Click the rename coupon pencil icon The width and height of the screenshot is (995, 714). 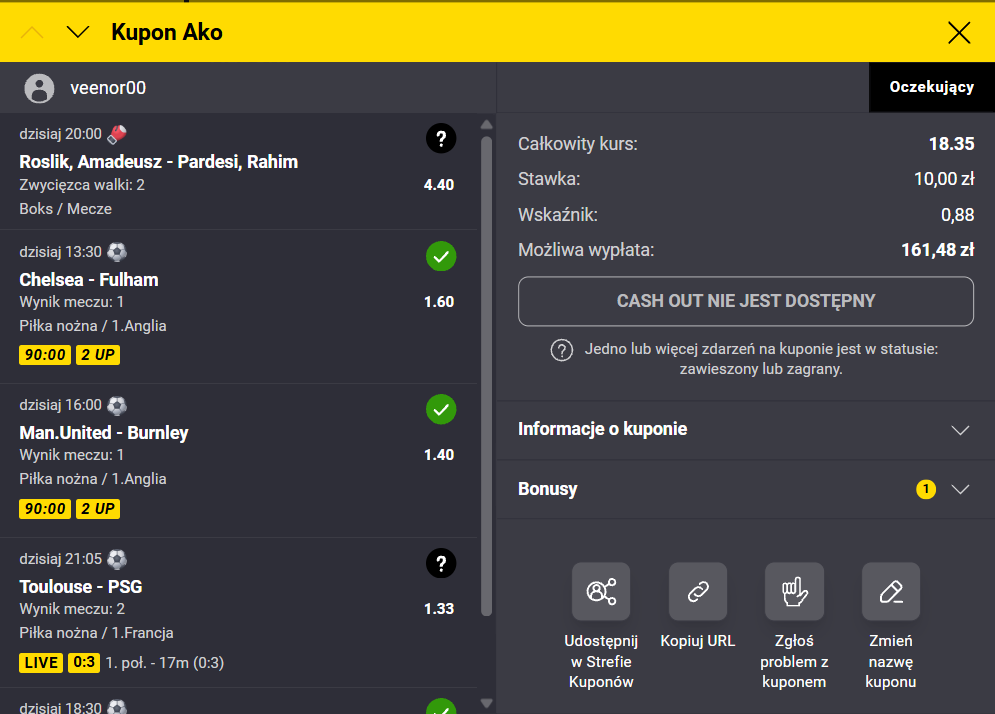[x=890, y=592]
